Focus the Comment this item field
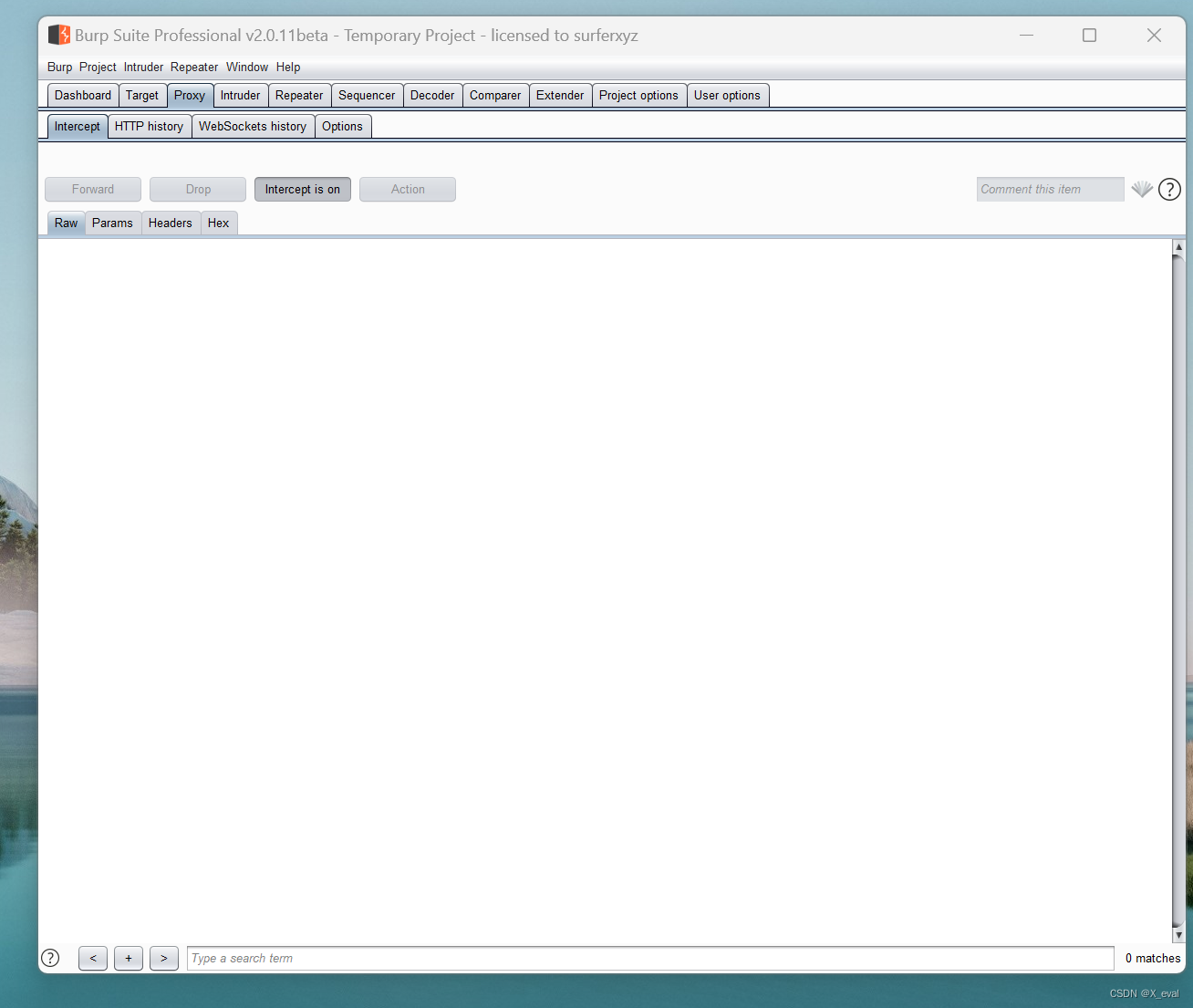This screenshot has width=1193, height=1008. (x=1050, y=189)
